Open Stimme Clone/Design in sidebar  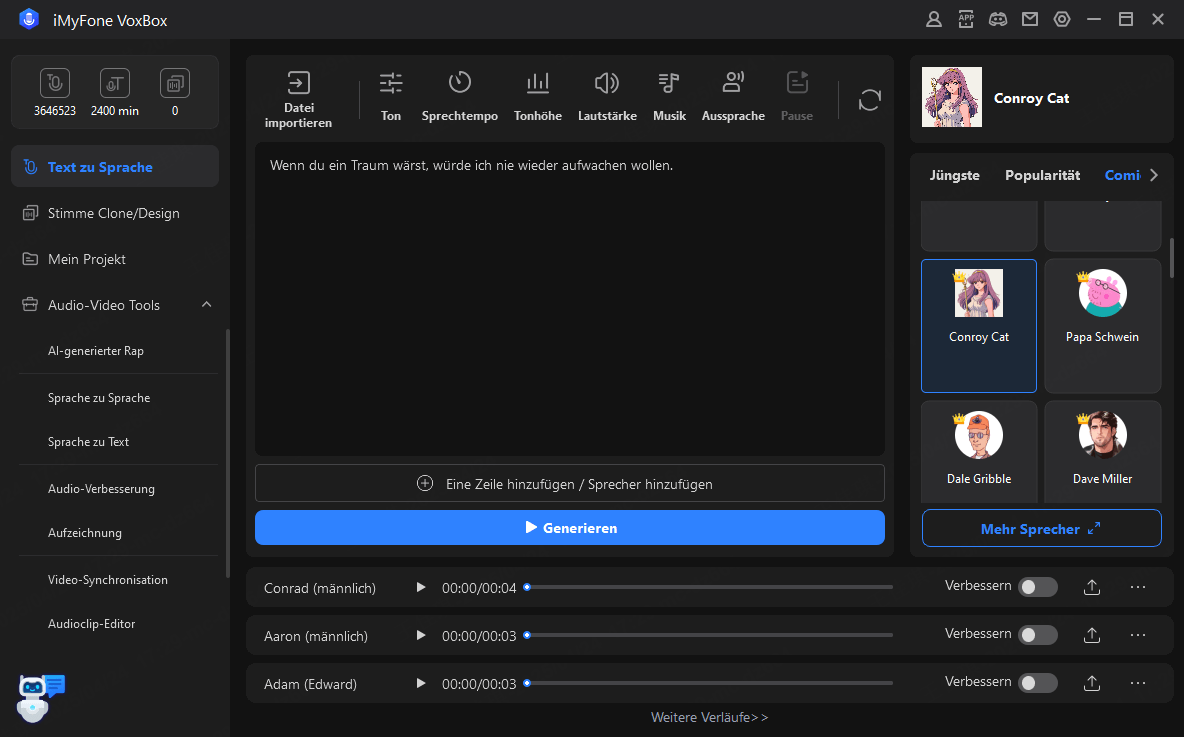pyautogui.click(x=114, y=213)
